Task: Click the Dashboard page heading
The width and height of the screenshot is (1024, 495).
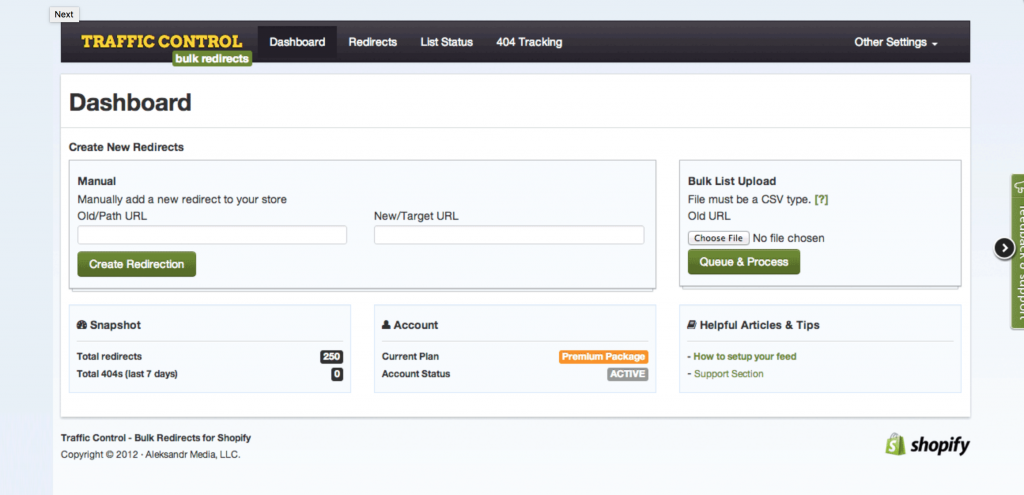Action: (131, 103)
